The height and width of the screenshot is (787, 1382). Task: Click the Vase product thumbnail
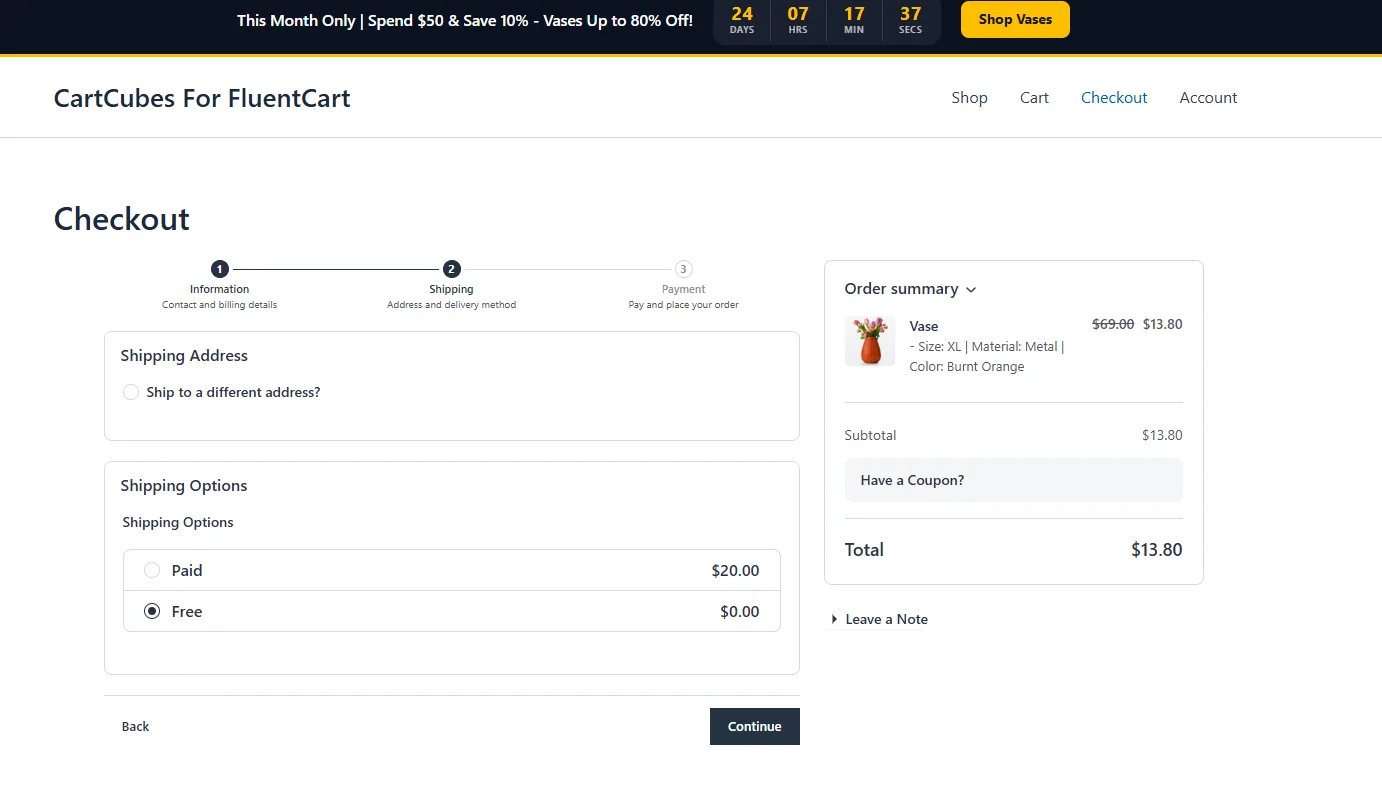(870, 341)
